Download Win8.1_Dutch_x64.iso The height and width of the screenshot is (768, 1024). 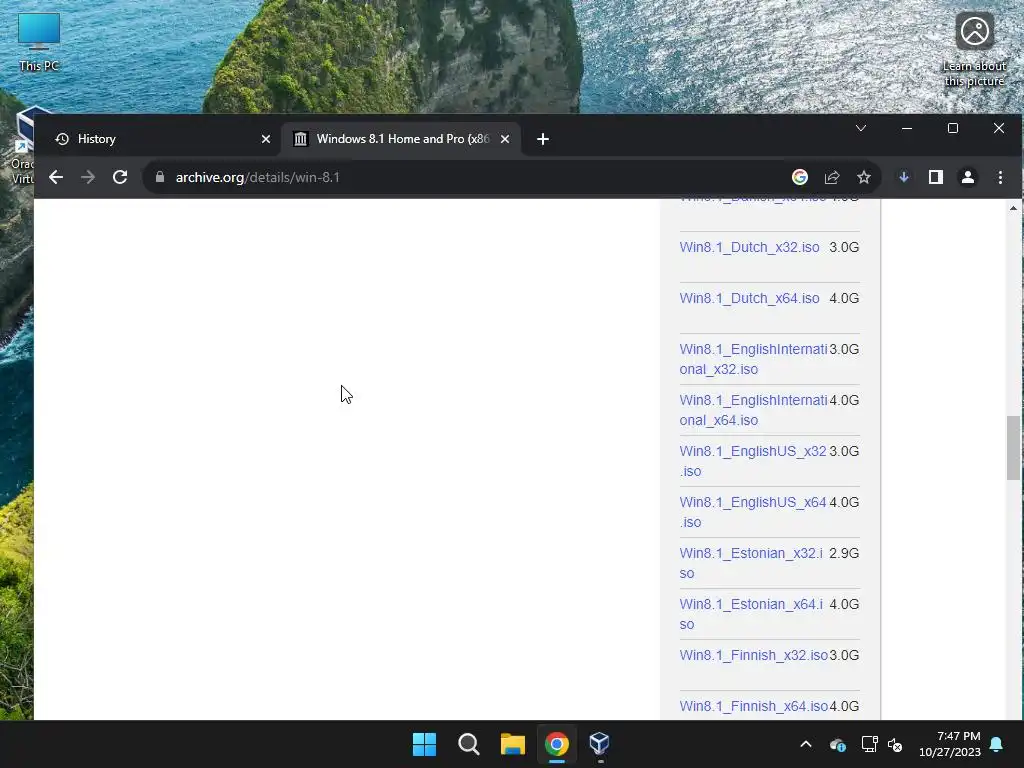(x=749, y=298)
